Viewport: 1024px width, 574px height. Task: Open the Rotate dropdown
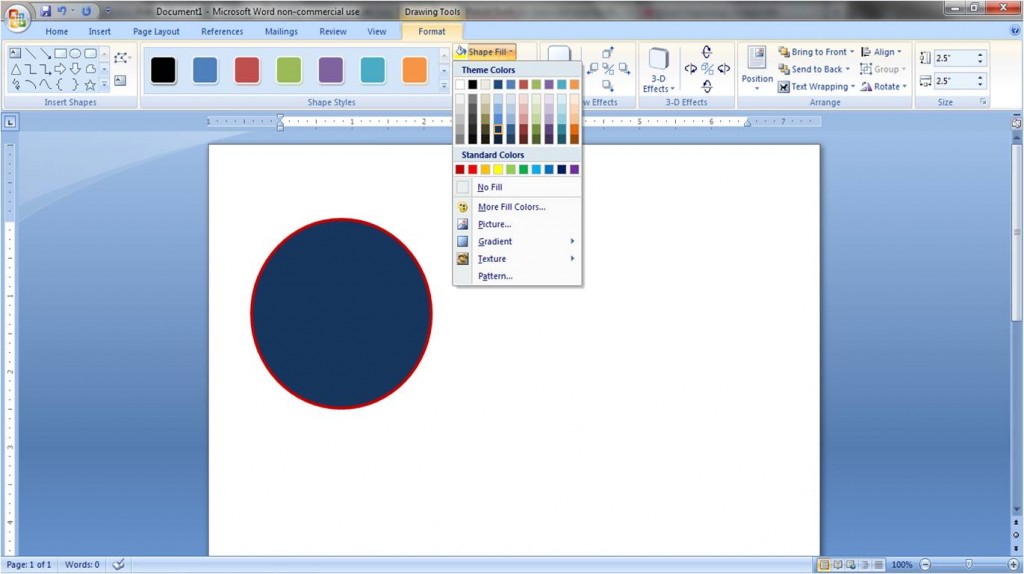point(884,86)
